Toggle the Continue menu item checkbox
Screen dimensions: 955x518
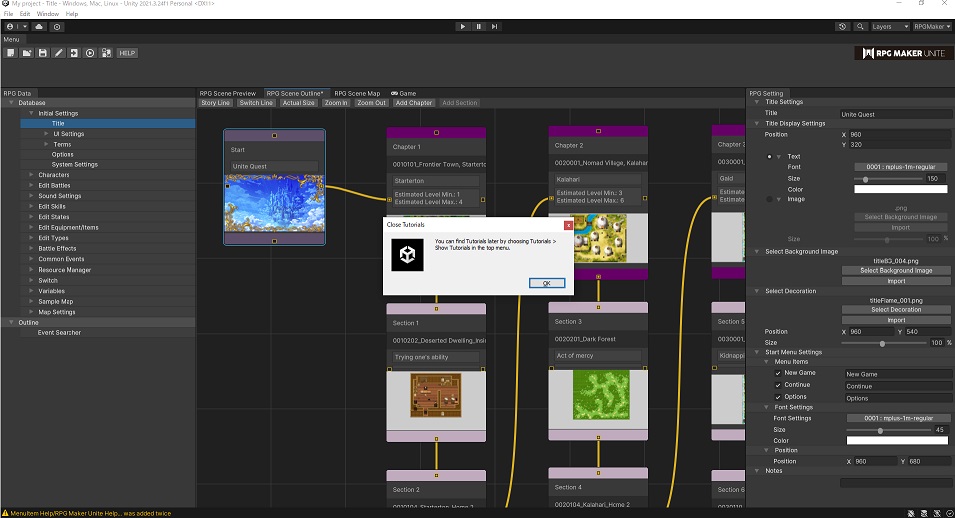778,385
